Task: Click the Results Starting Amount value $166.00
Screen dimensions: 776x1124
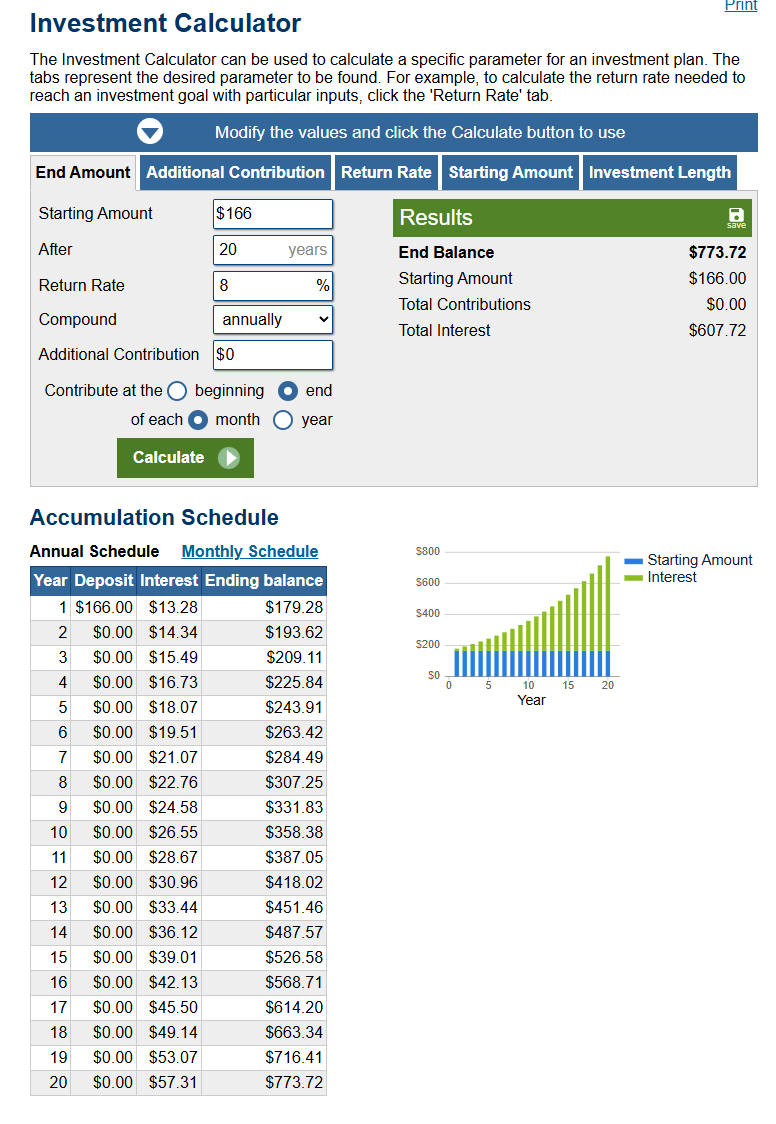Action: 717,278
